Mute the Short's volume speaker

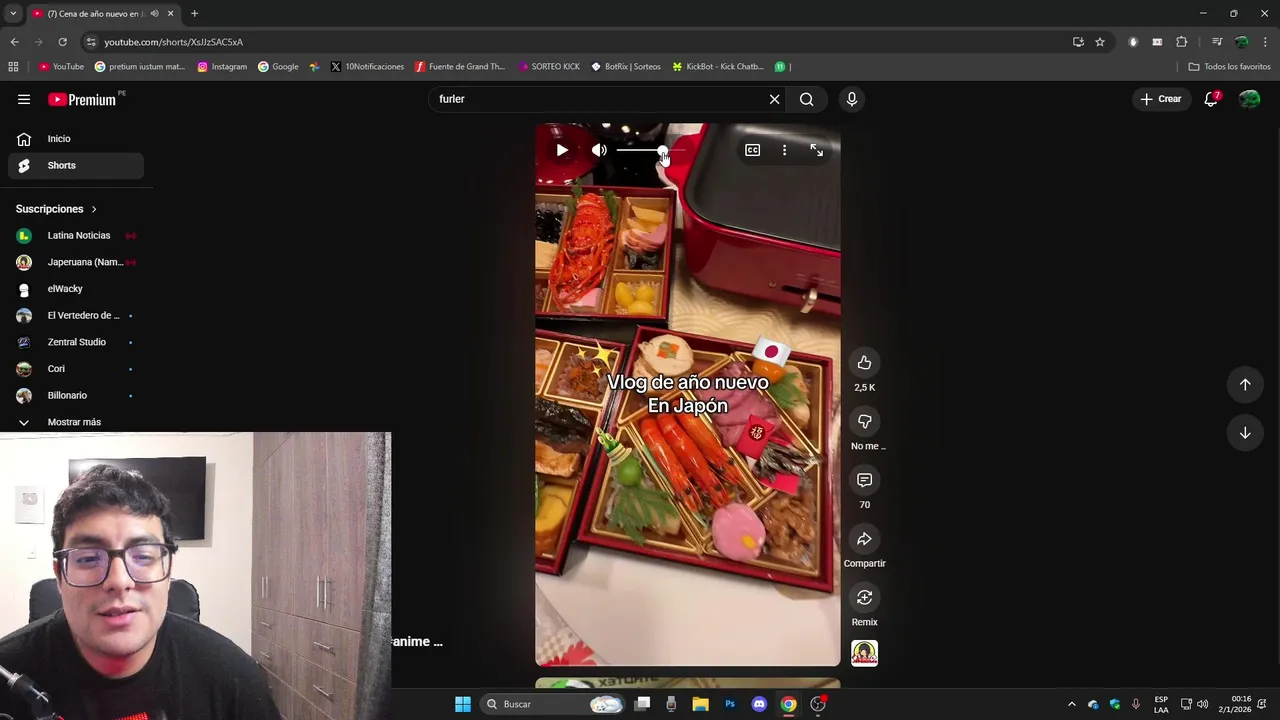click(599, 150)
